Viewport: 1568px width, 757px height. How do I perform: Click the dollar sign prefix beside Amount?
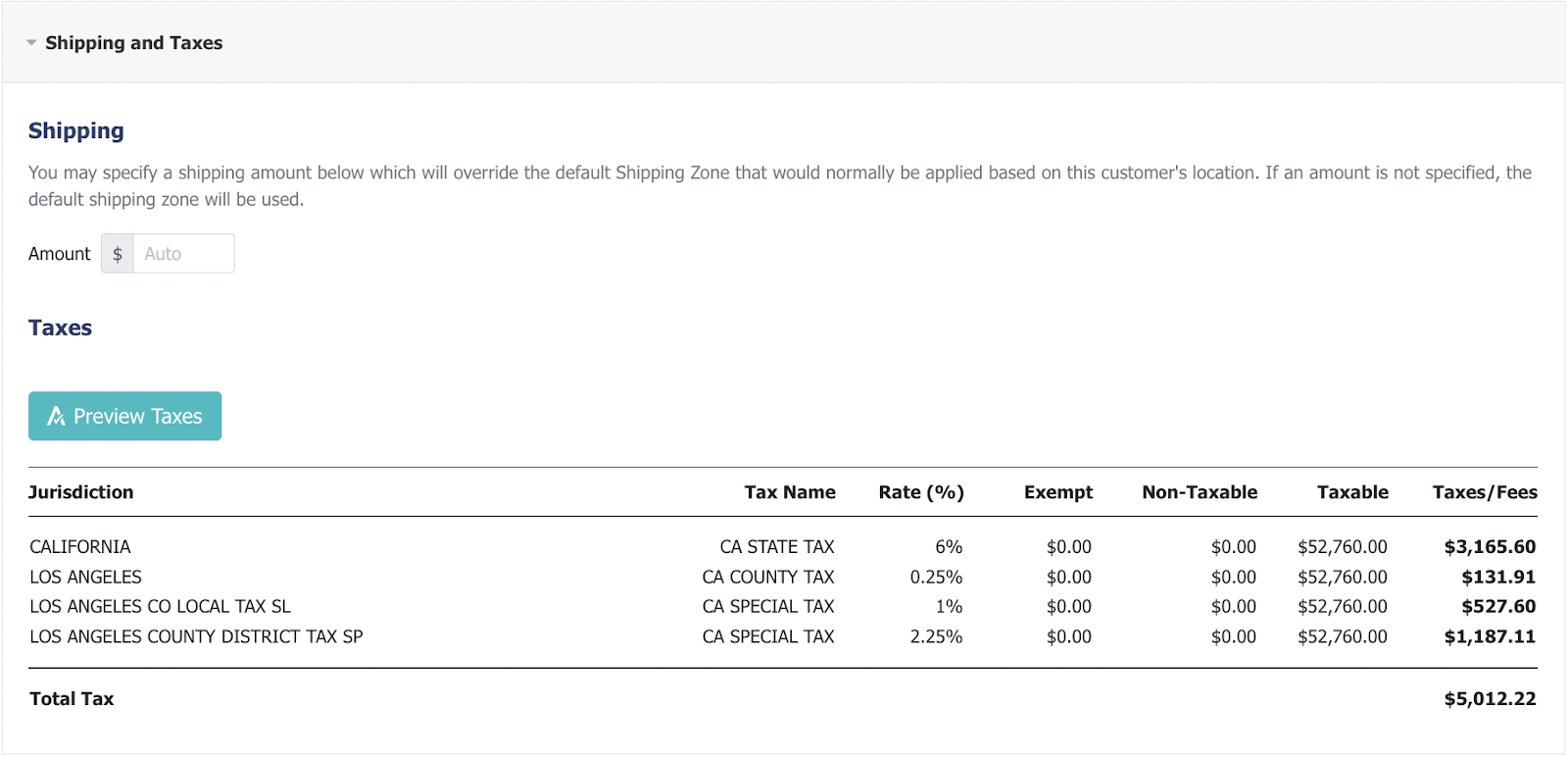[118, 254]
